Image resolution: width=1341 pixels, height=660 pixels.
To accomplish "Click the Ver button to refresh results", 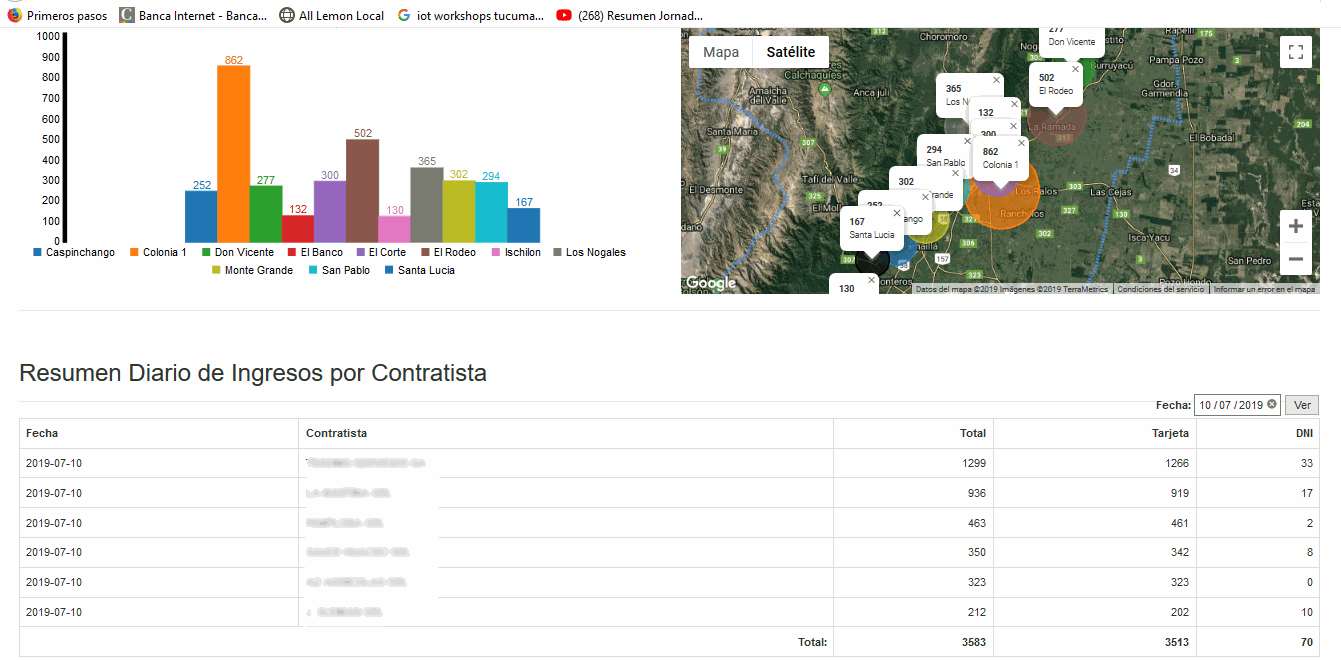I will 1302,404.
